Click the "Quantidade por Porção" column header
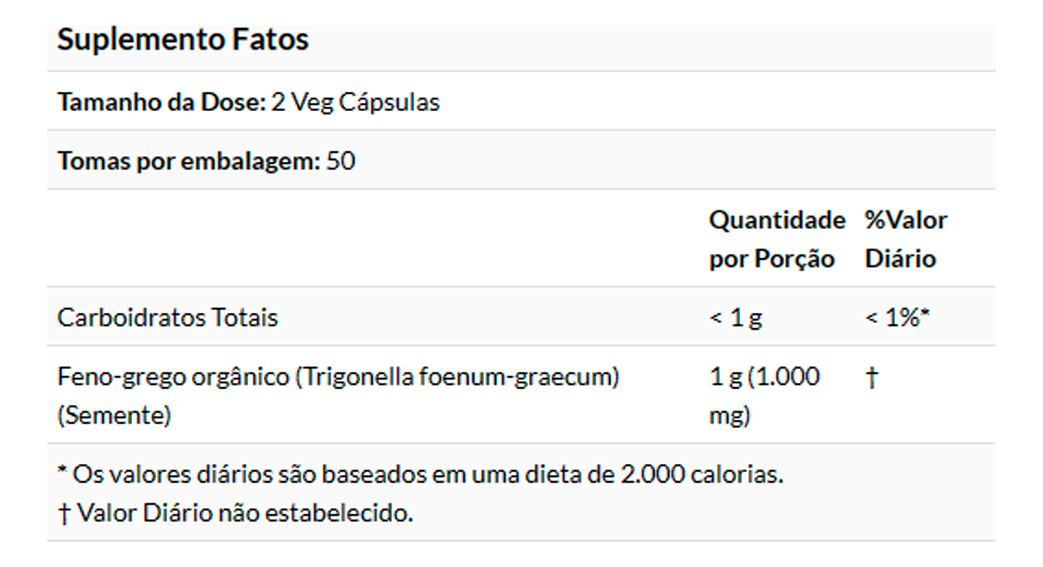Viewport: 1043px width, 567px height. click(776, 239)
